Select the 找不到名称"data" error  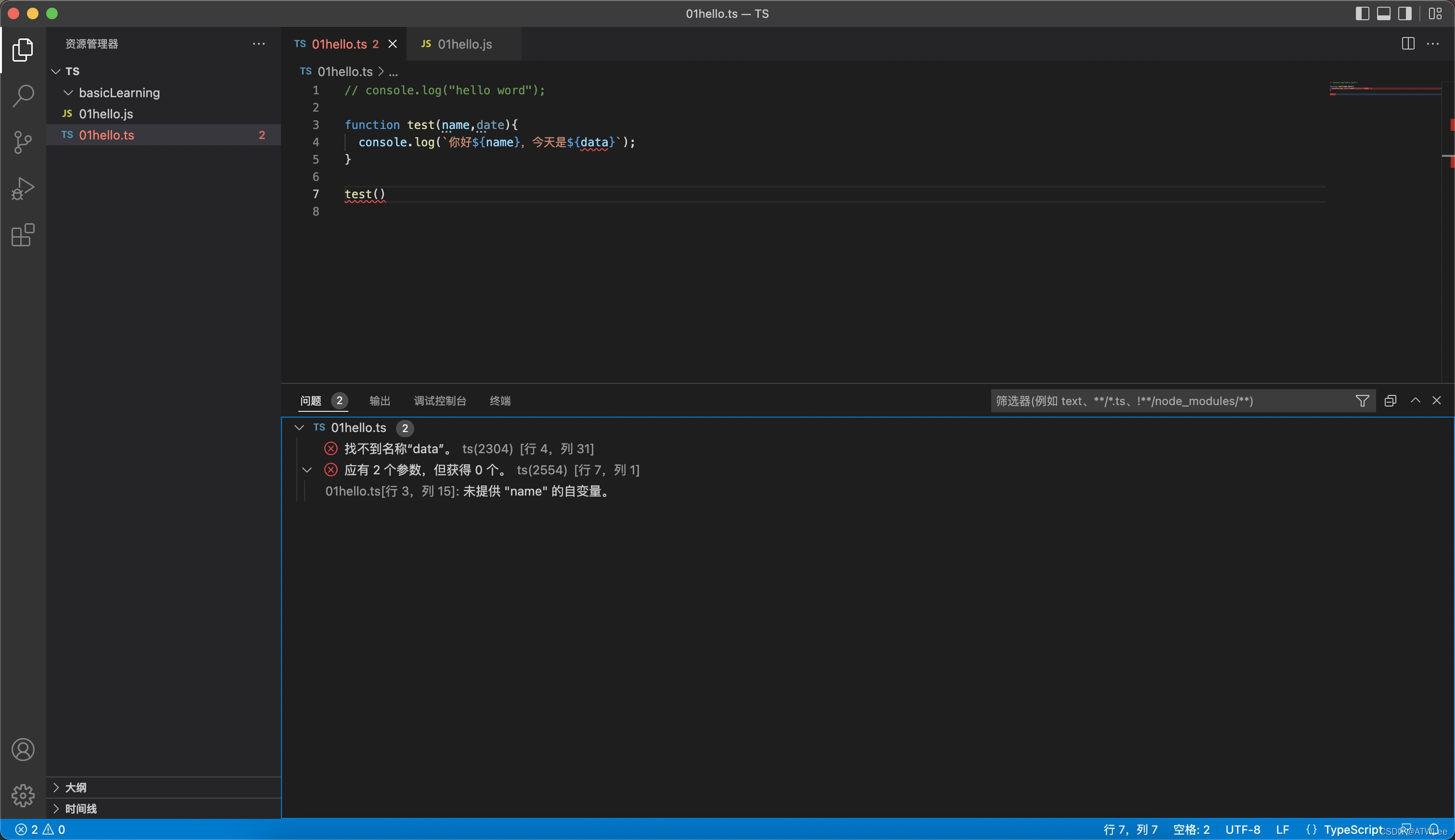[867, 448]
